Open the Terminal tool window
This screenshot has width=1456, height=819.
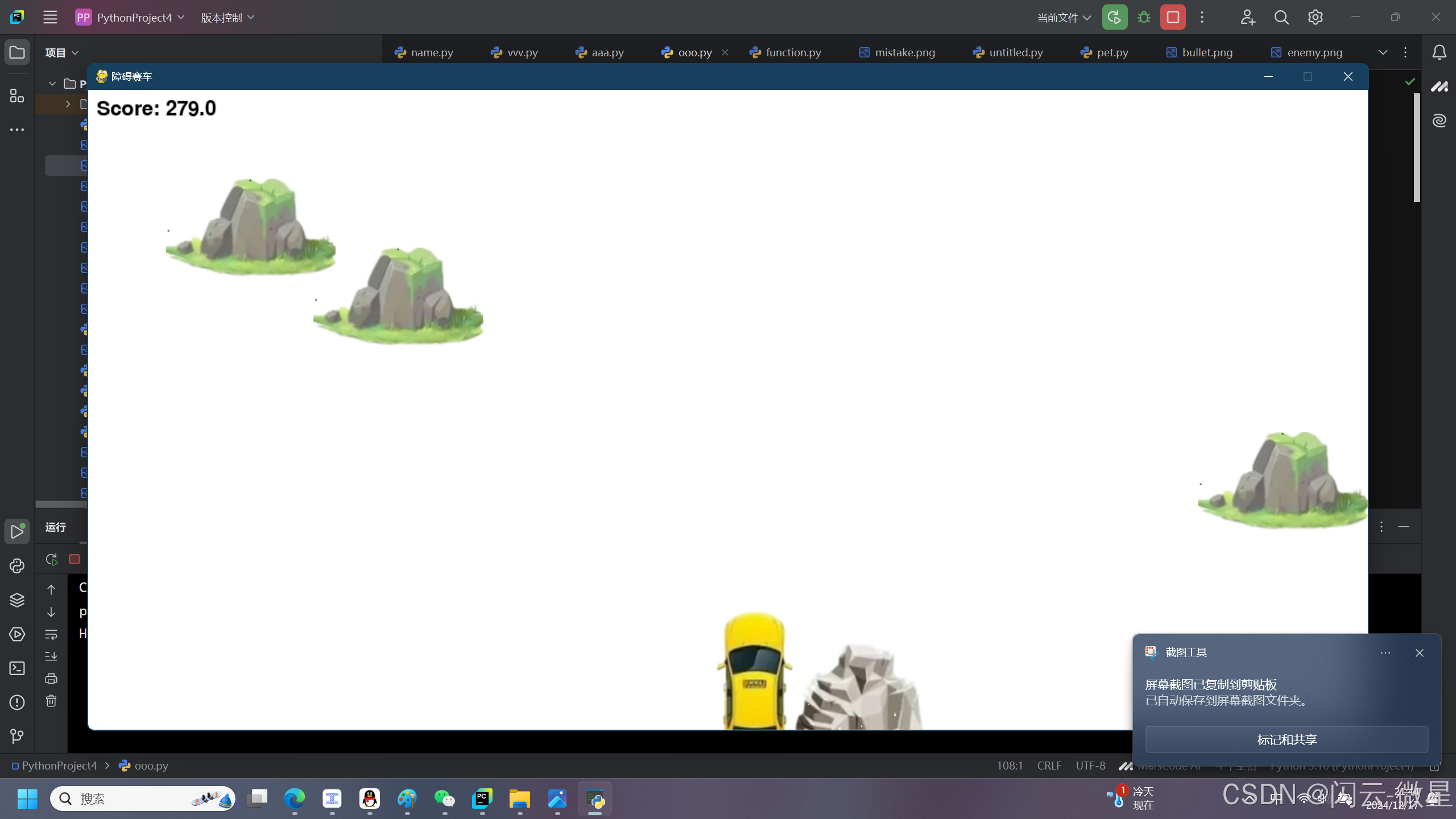pos(17,668)
